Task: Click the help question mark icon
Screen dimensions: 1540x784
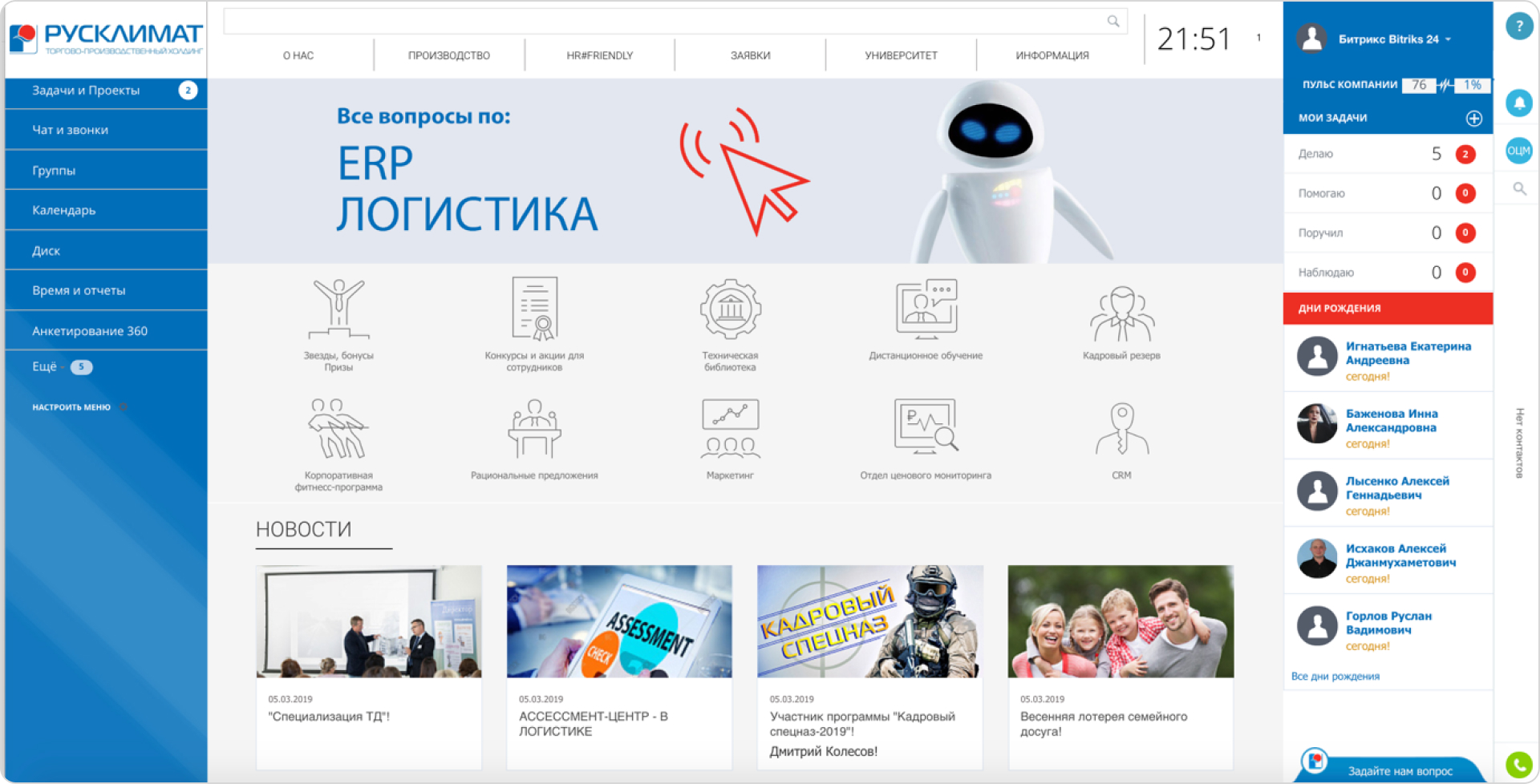Action: click(1518, 26)
